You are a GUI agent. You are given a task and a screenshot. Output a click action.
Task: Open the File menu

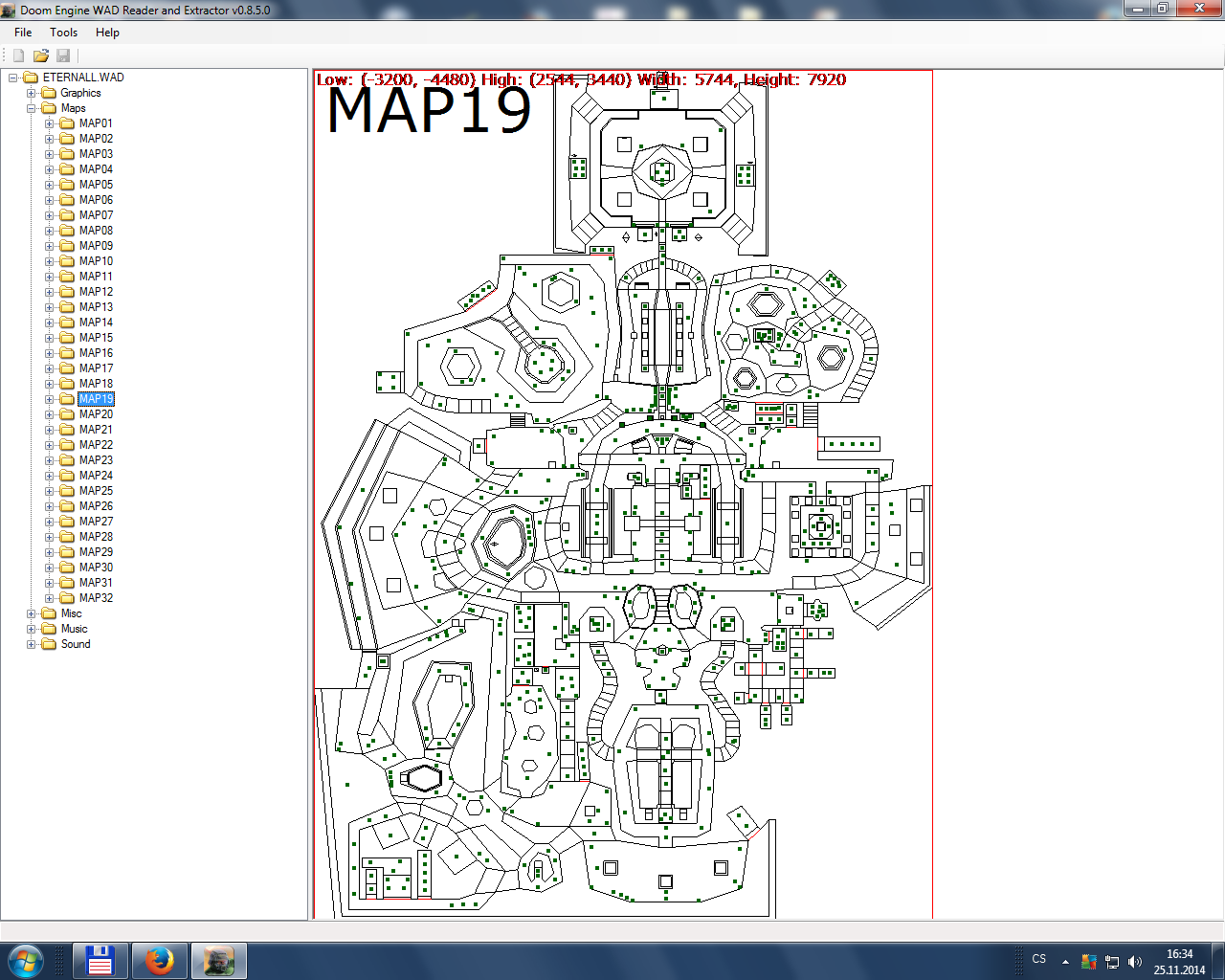tap(23, 33)
